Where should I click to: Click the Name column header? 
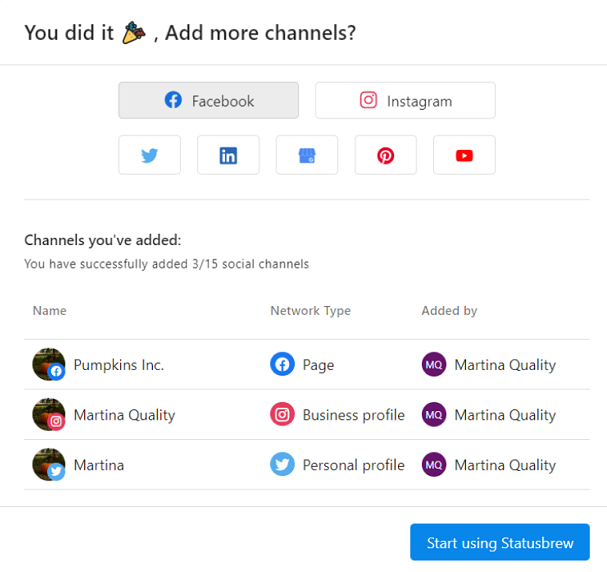point(50,310)
